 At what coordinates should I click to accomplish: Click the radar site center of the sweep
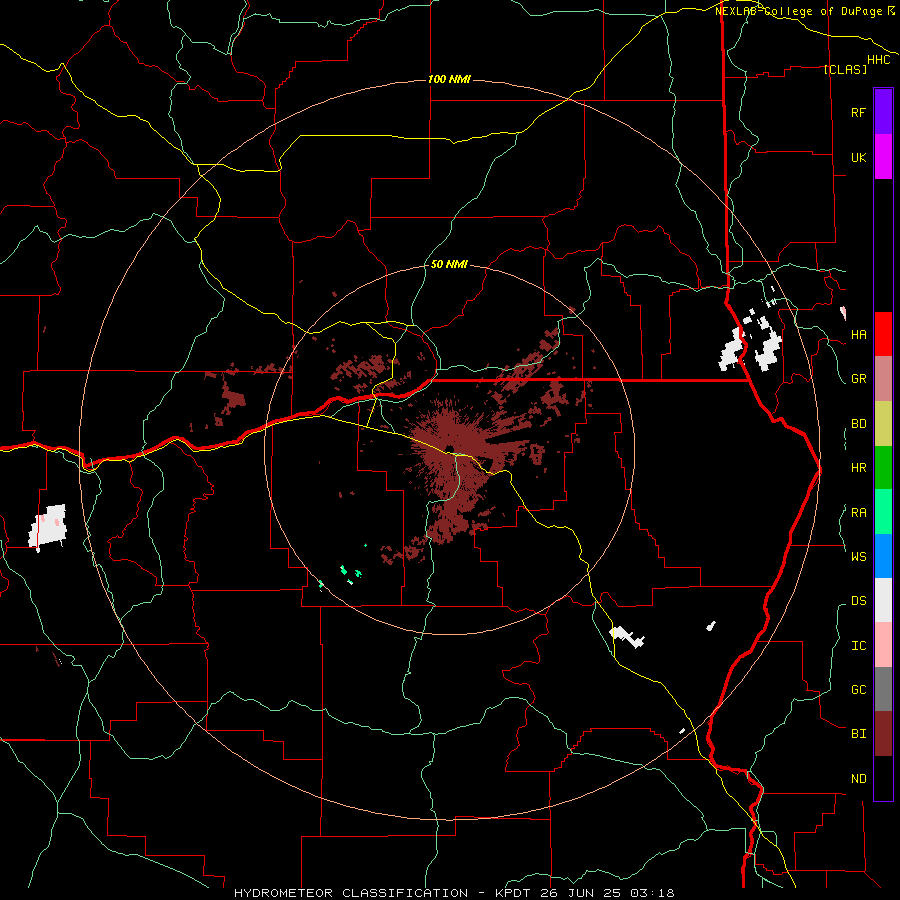449,449
